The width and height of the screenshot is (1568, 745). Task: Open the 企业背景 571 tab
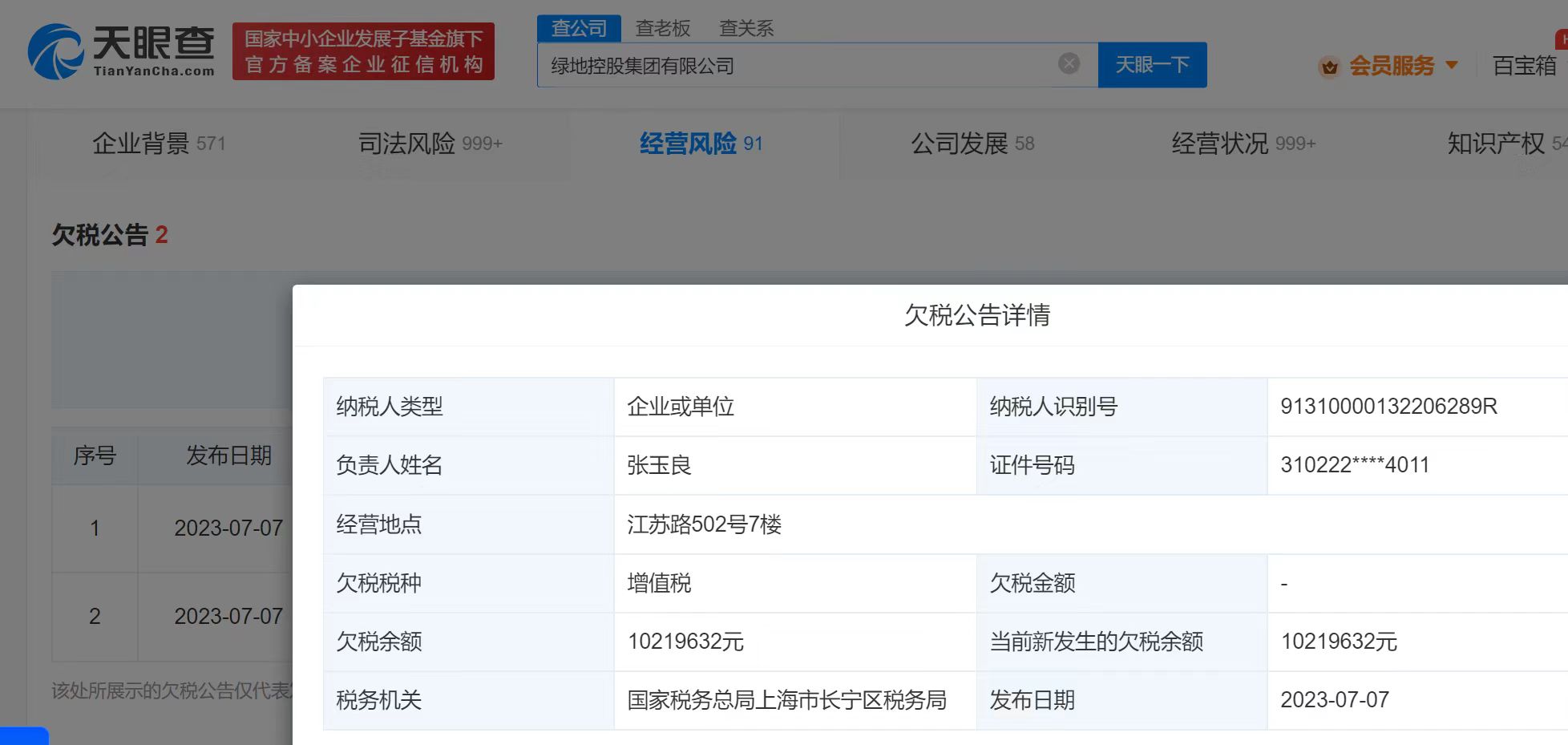tap(159, 144)
